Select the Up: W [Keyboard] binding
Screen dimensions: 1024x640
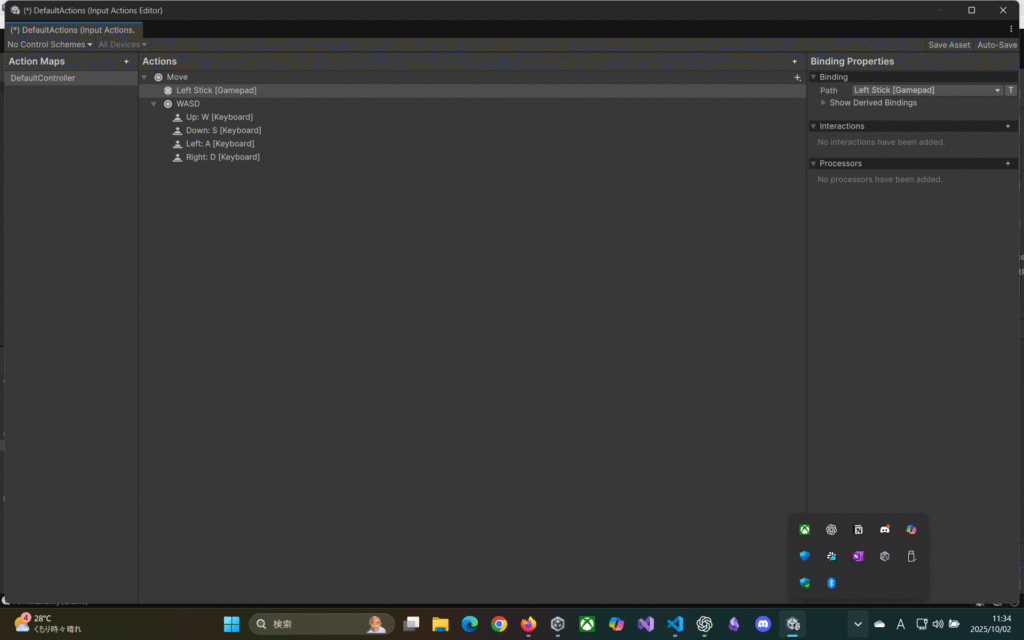pyautogui.click(x=219, y=117)
